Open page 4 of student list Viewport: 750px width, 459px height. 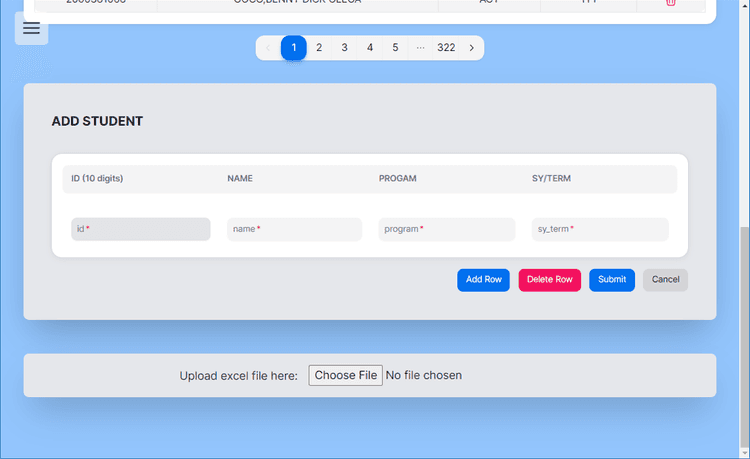[x=370, y=48]
